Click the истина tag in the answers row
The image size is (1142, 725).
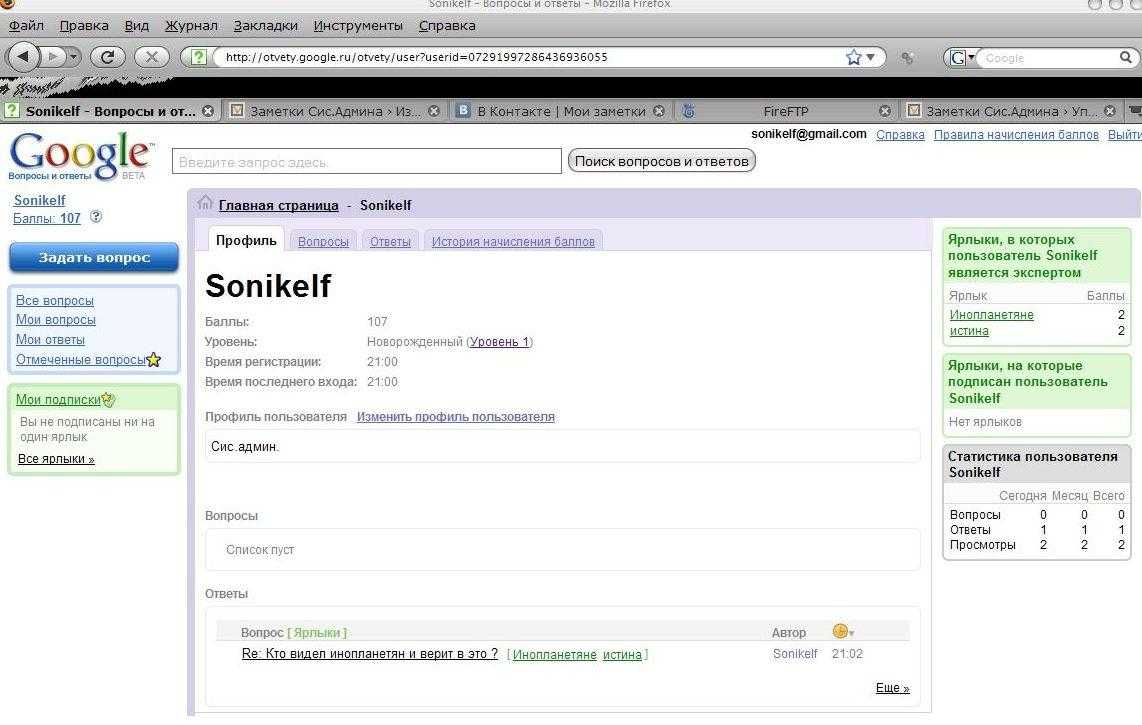click(x=622, y=654)
